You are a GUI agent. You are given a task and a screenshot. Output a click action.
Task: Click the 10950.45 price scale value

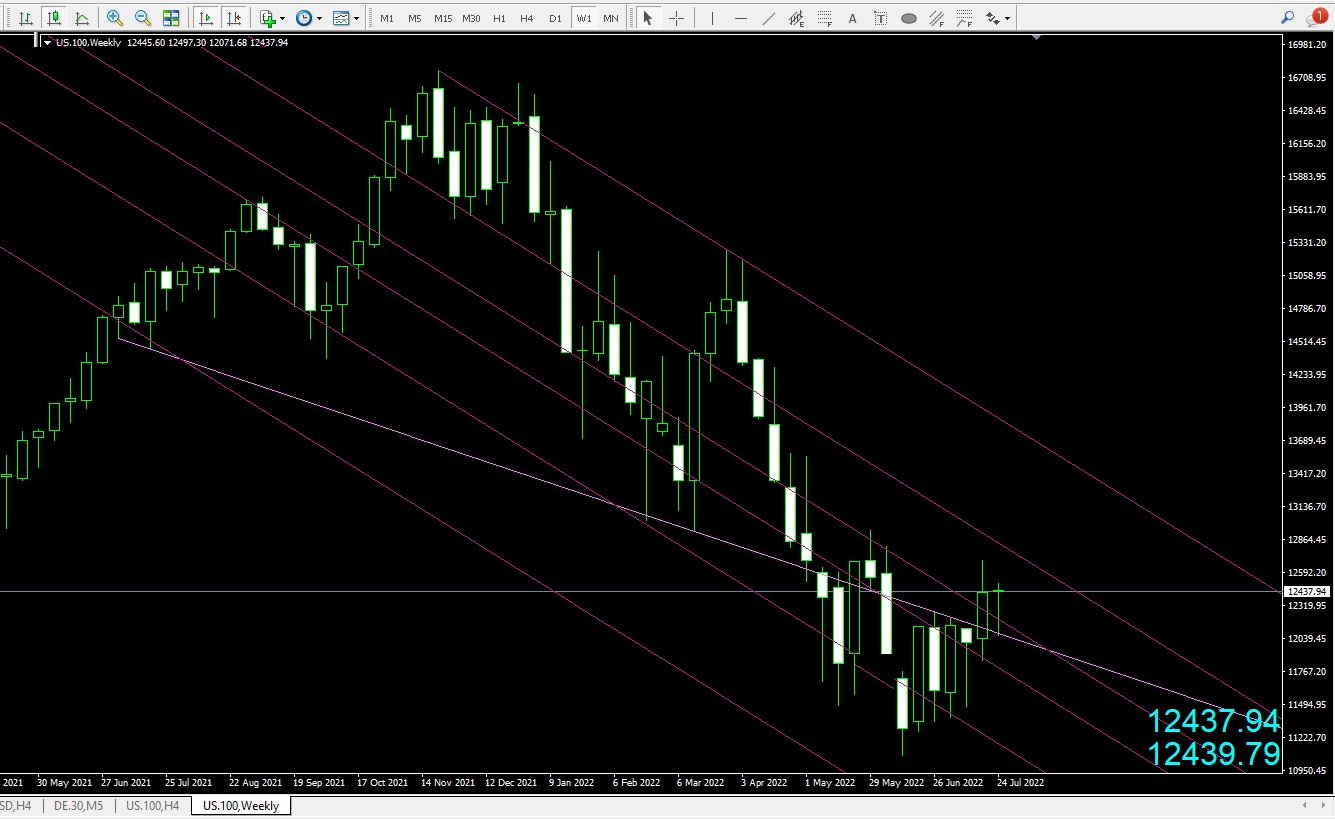coord(1308,771)
